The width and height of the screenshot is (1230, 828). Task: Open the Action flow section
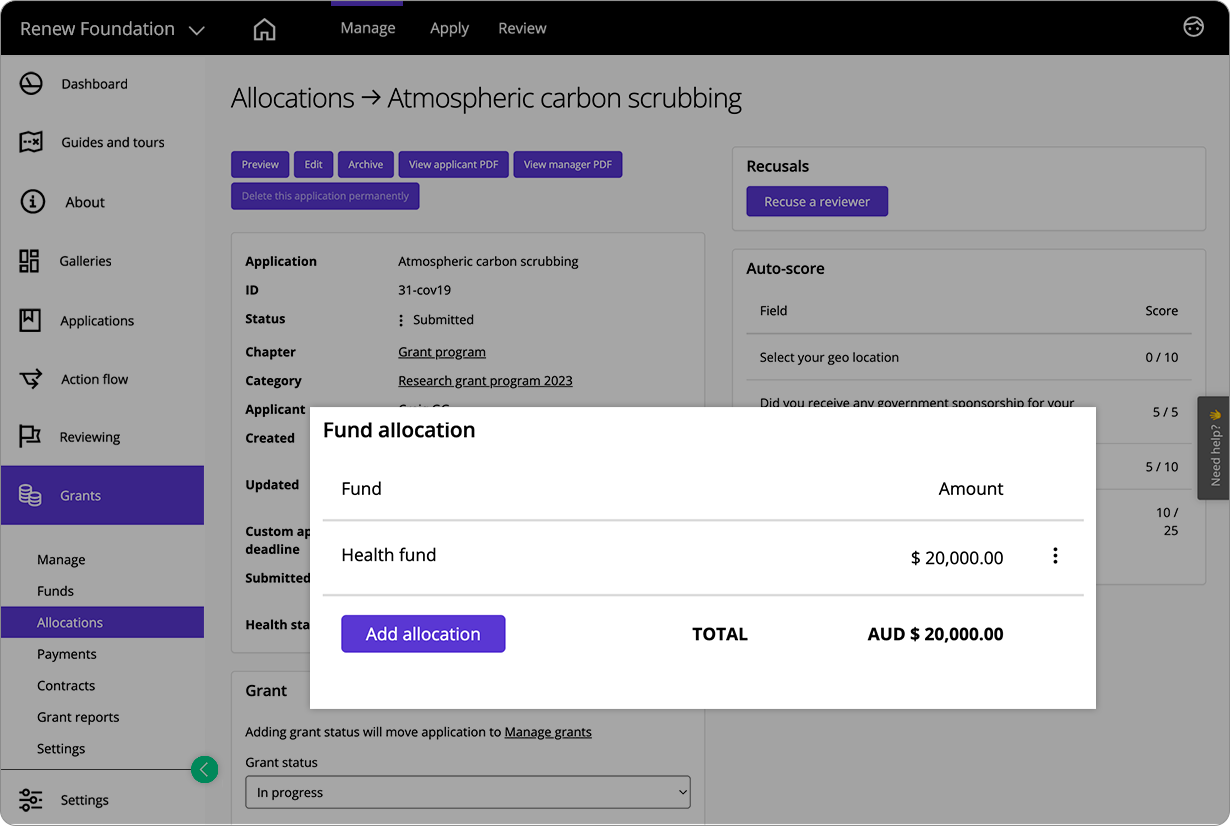tap(93, 379)
